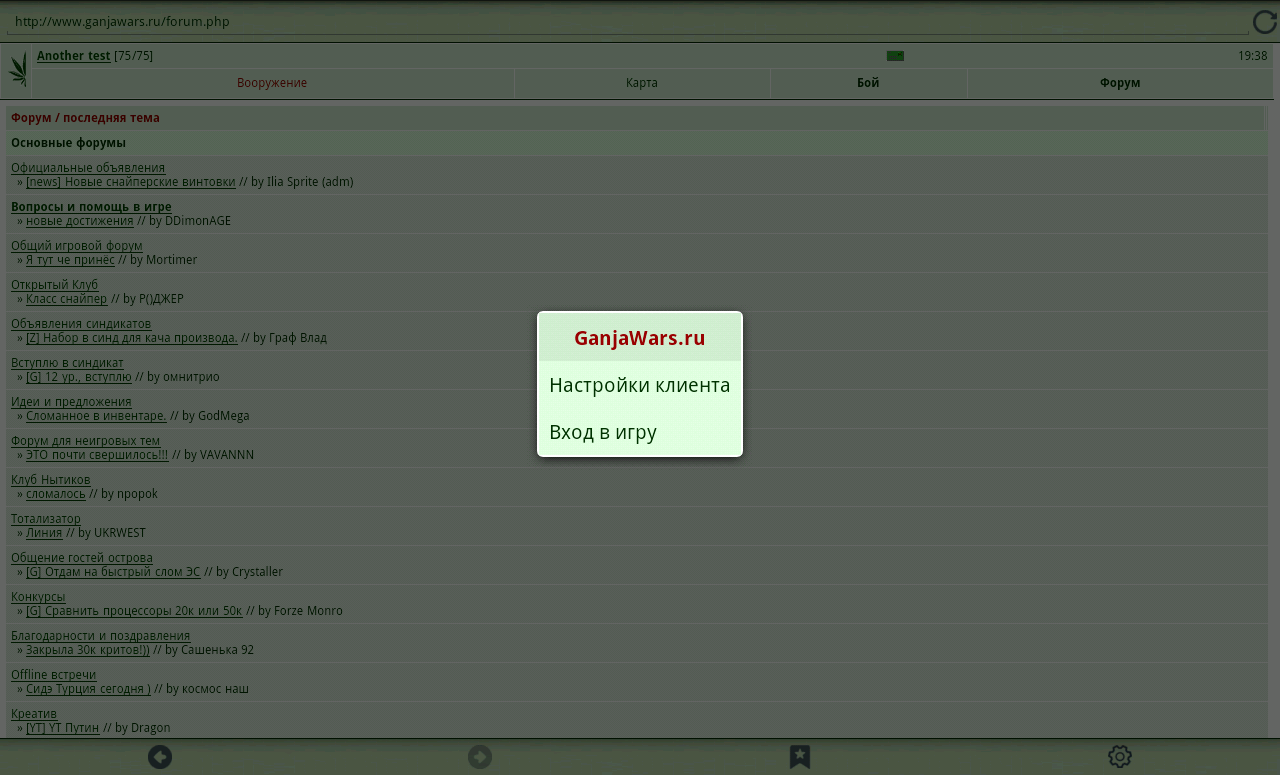
Task: Tap the 'Основные форумы' section heading
Action: 68,143
